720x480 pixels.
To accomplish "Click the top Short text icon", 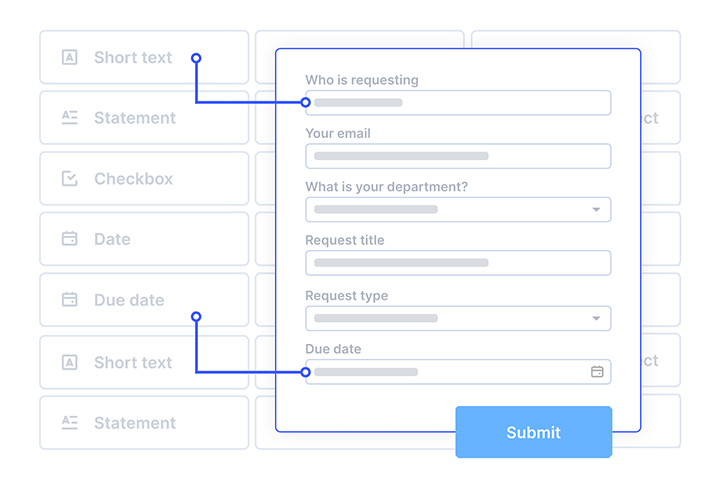I will click(x=69, y=58).
